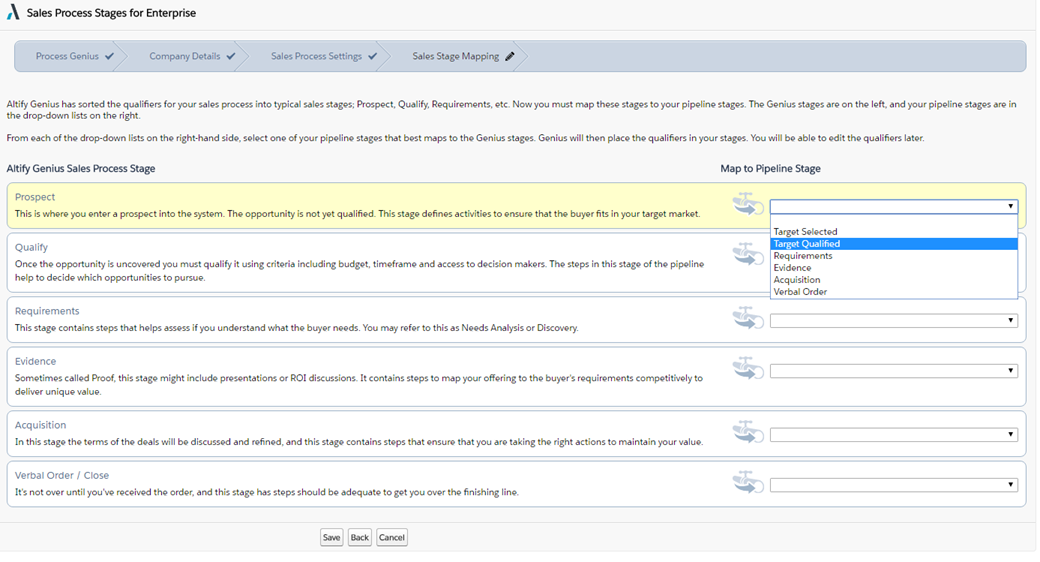The height and width of the screenshot is (562, 1040).
Task: Click the checkmark beside Company Details step
Action: [231, 56]
